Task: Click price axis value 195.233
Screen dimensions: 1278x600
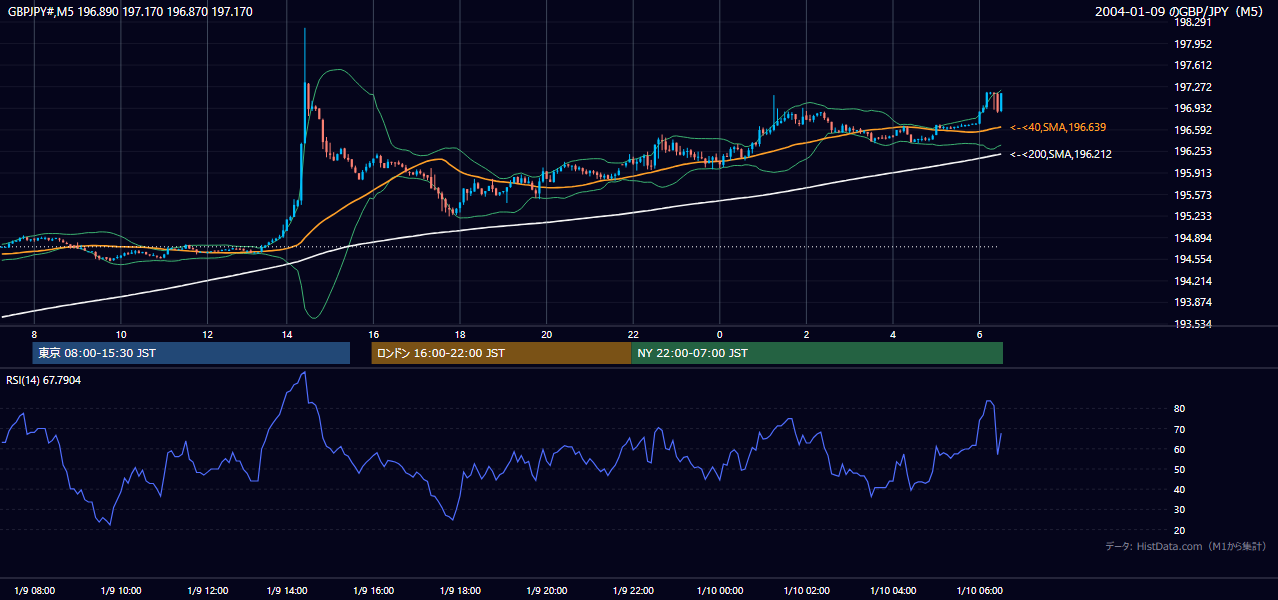Action: pyautogui.click(x=1194, y=216)
